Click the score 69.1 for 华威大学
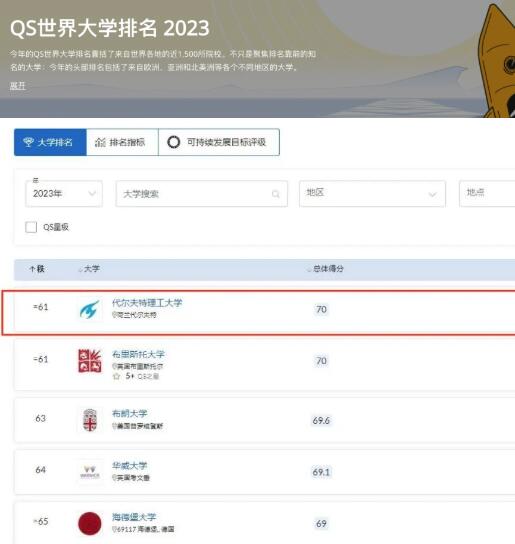Viewport: 515px width, 544px height. click(x=321, y=472)
